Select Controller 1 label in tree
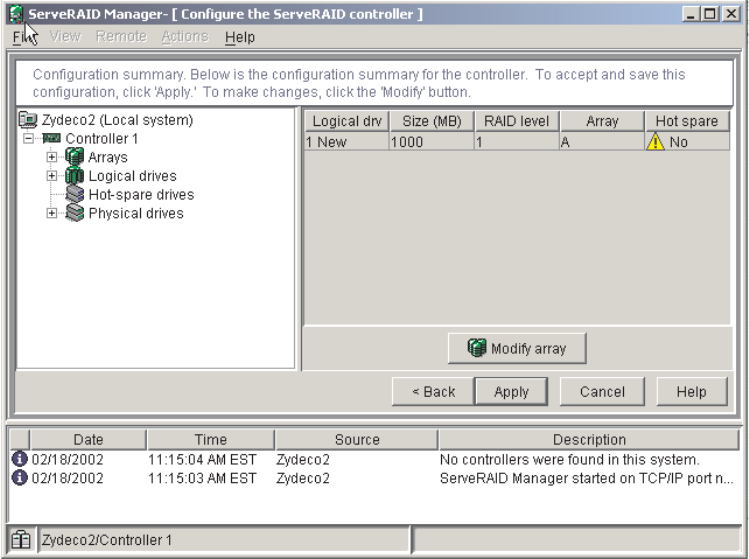 point(102,139)
